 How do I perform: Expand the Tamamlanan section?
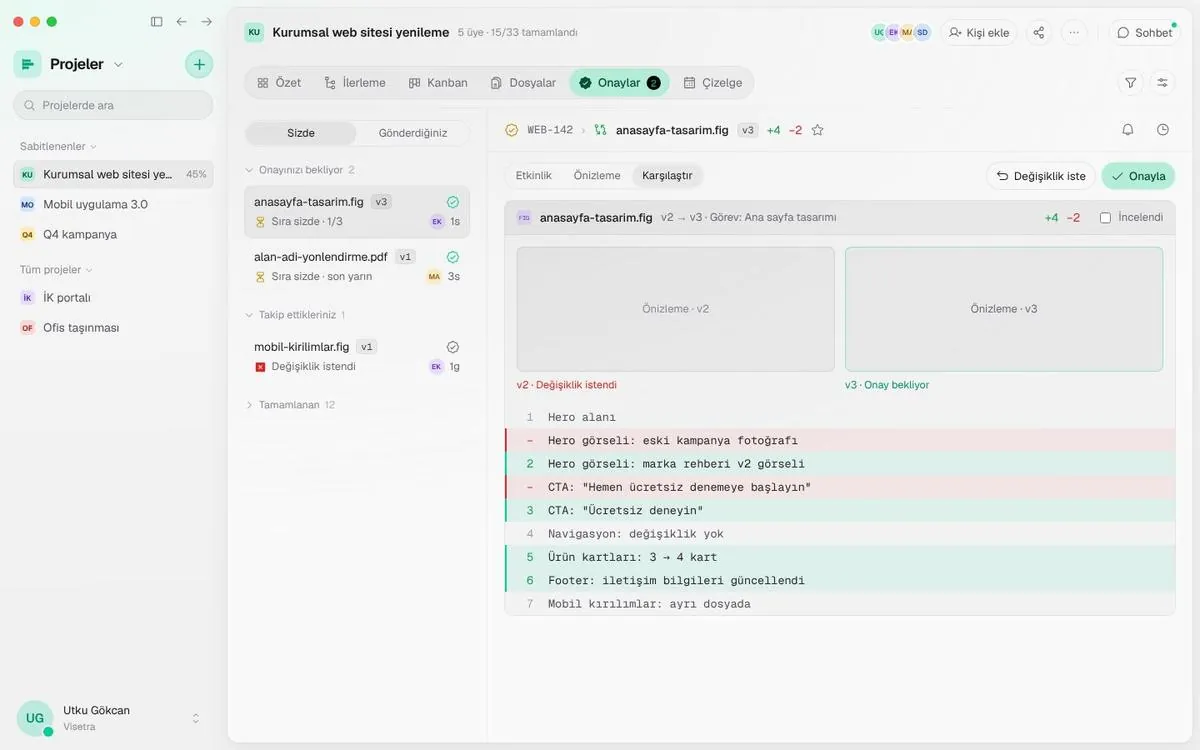(x=290, y=405)
